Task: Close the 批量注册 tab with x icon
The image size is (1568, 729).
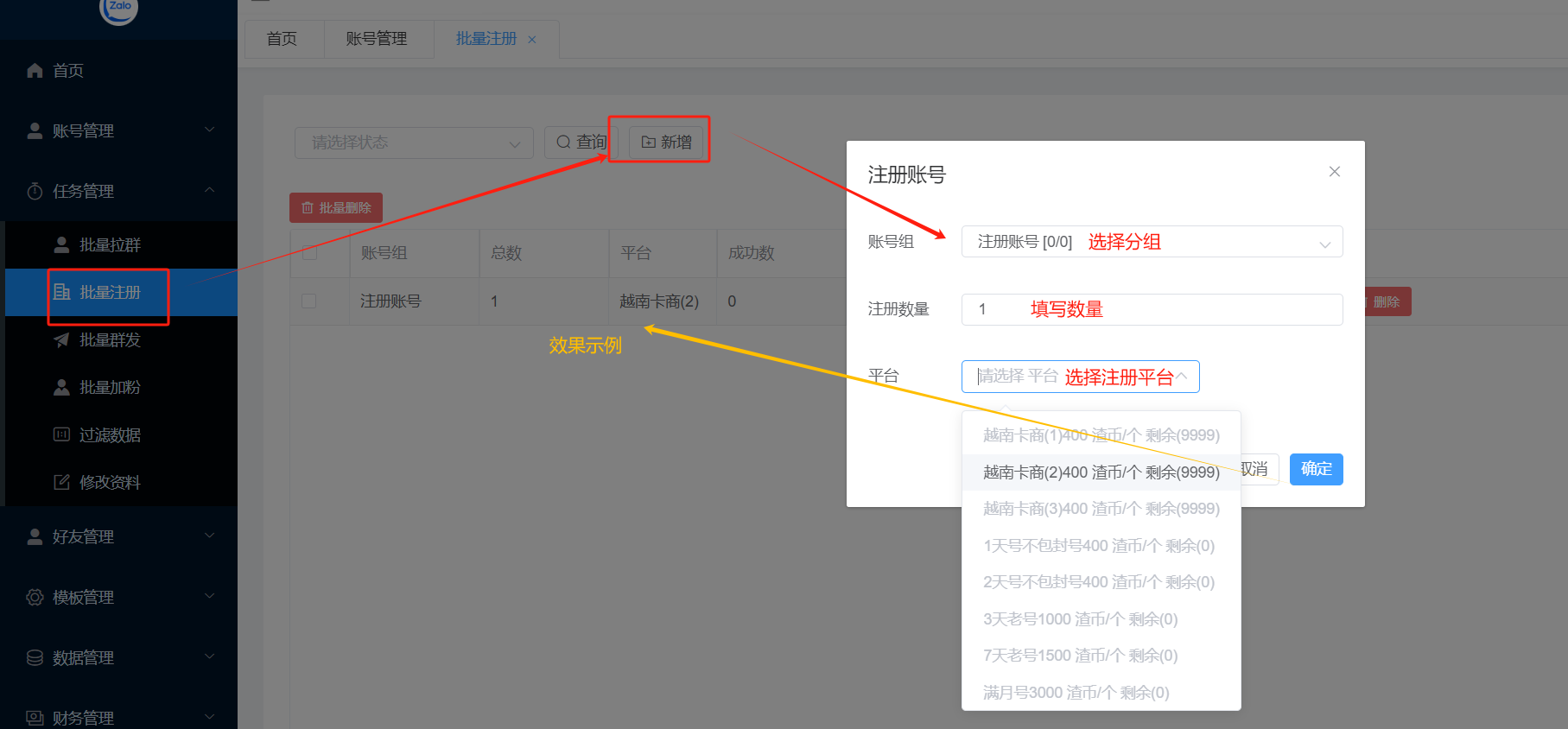Action: 532,40
